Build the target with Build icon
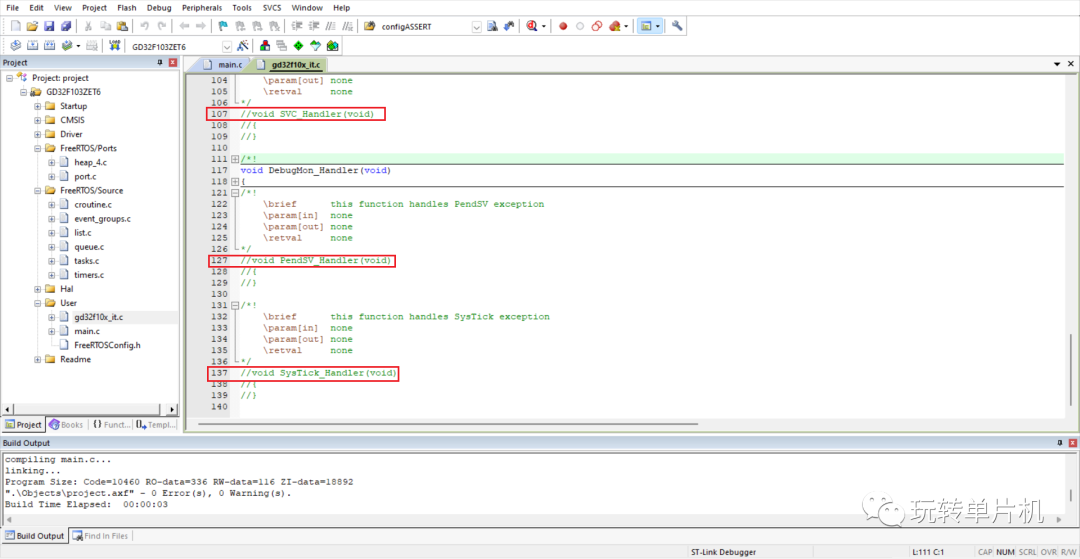 (x=32, y=46)
